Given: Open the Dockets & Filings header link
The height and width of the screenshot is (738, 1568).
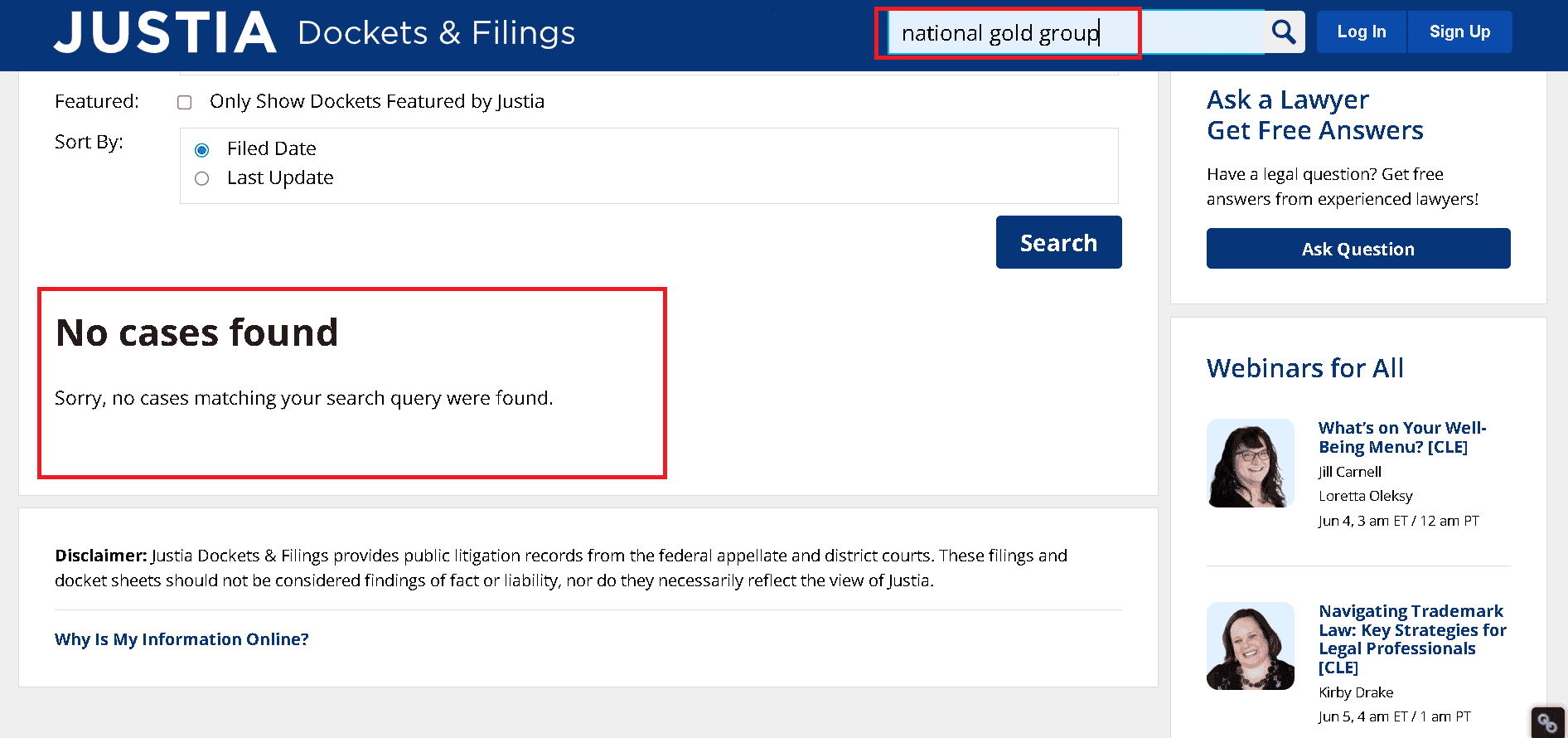Looking at the screenshot, I should coord(436,33).
